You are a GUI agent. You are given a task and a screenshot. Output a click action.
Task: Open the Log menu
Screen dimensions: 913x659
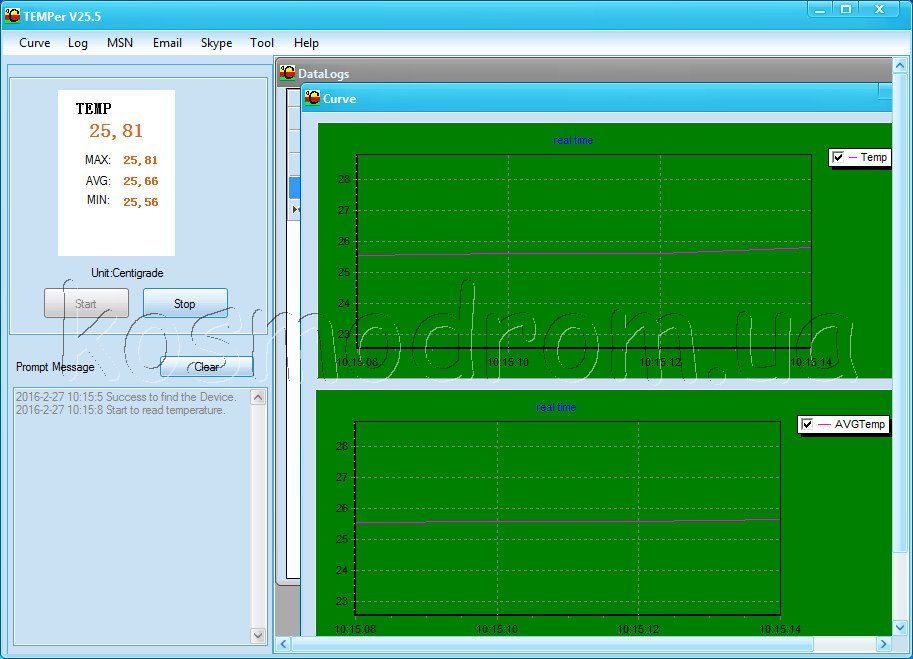coord(78,43)
